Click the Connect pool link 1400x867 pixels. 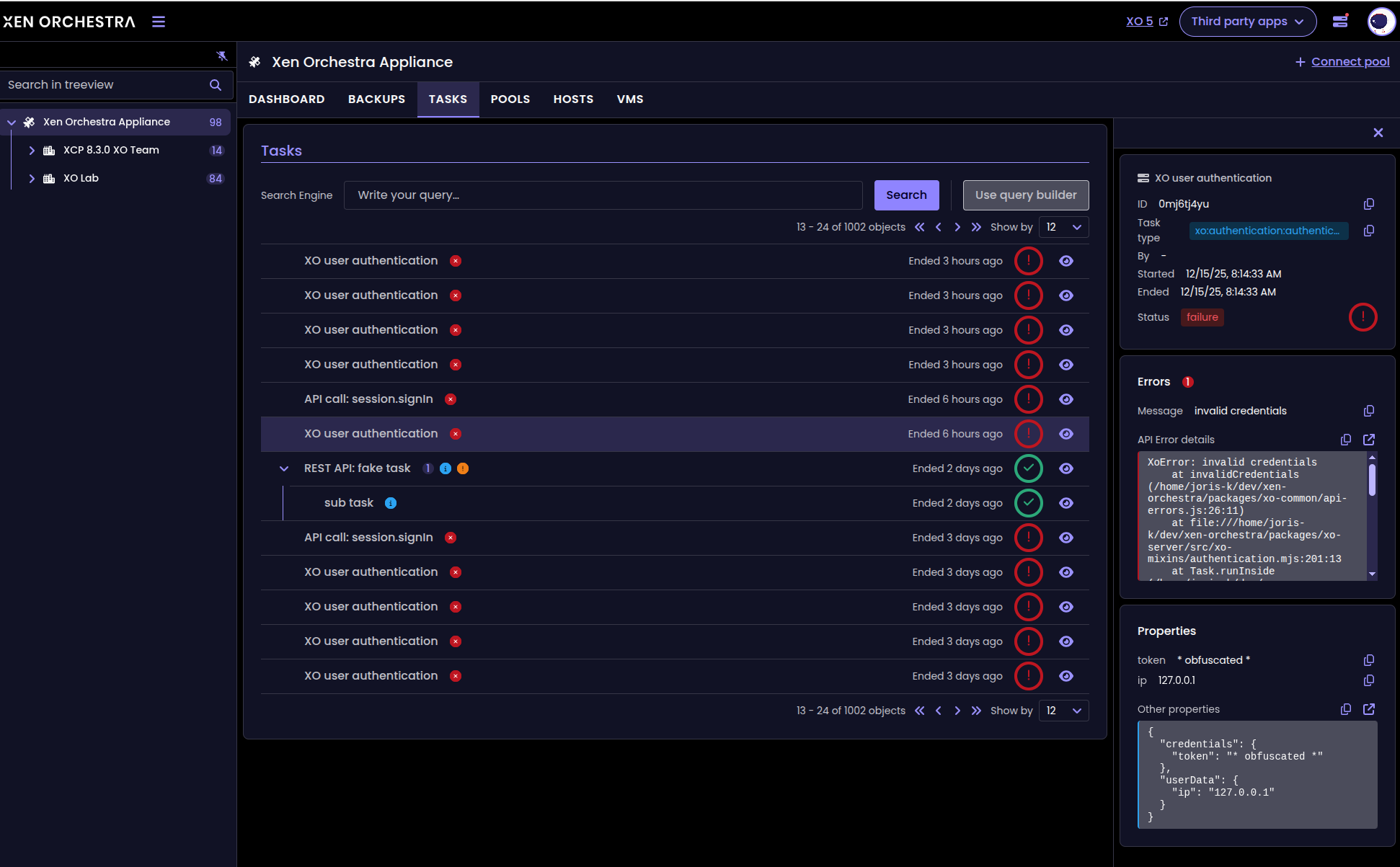[x=1350, y=62]
